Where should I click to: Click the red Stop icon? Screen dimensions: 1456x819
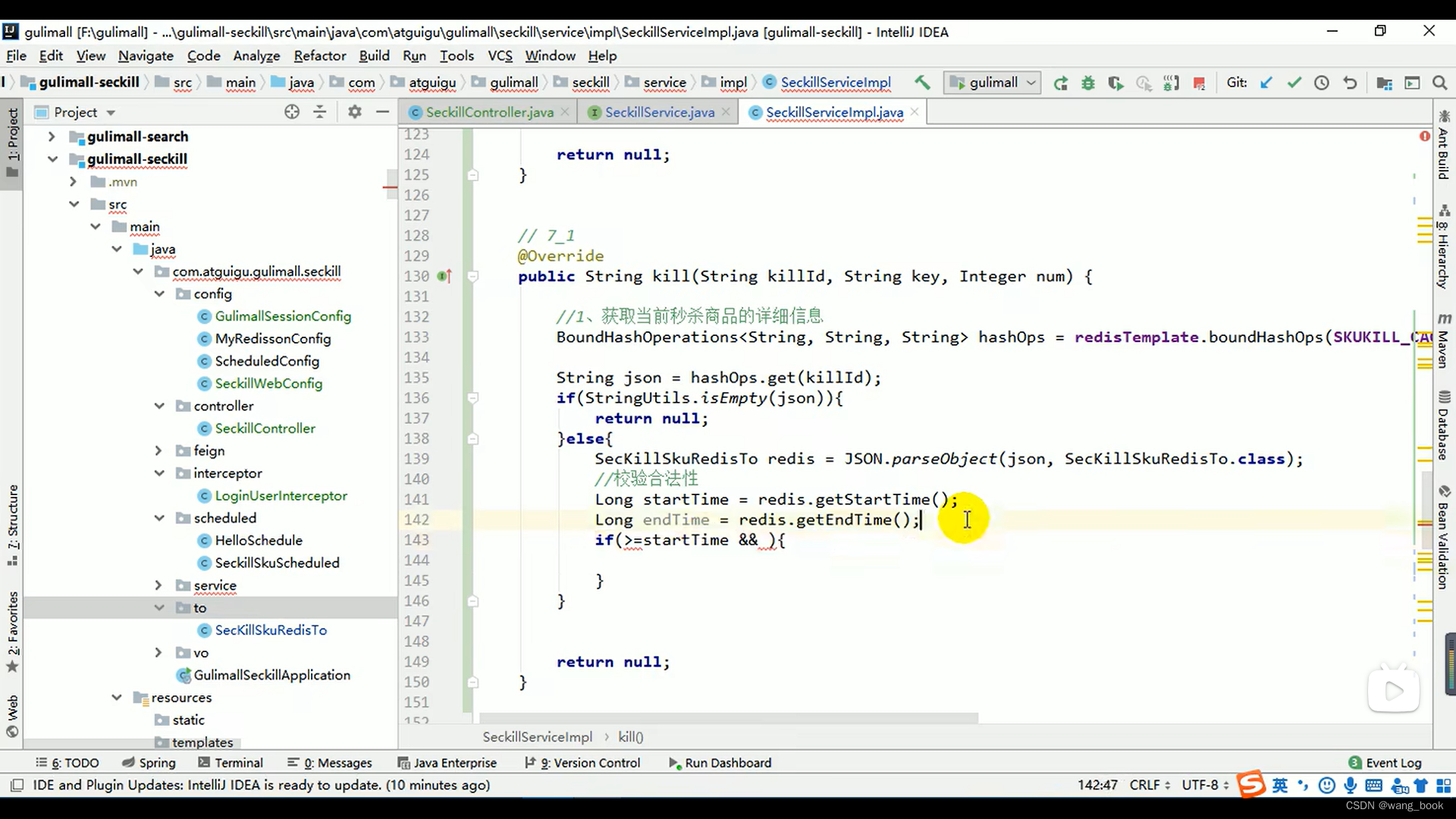1199,83
